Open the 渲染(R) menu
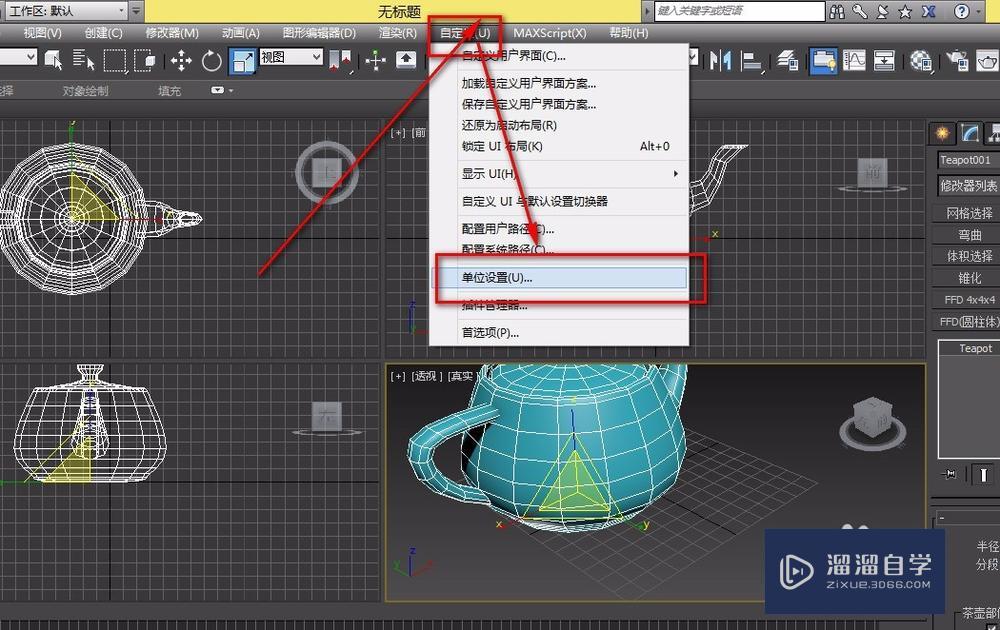This screenshot has width=1000, height=630. 397,33
